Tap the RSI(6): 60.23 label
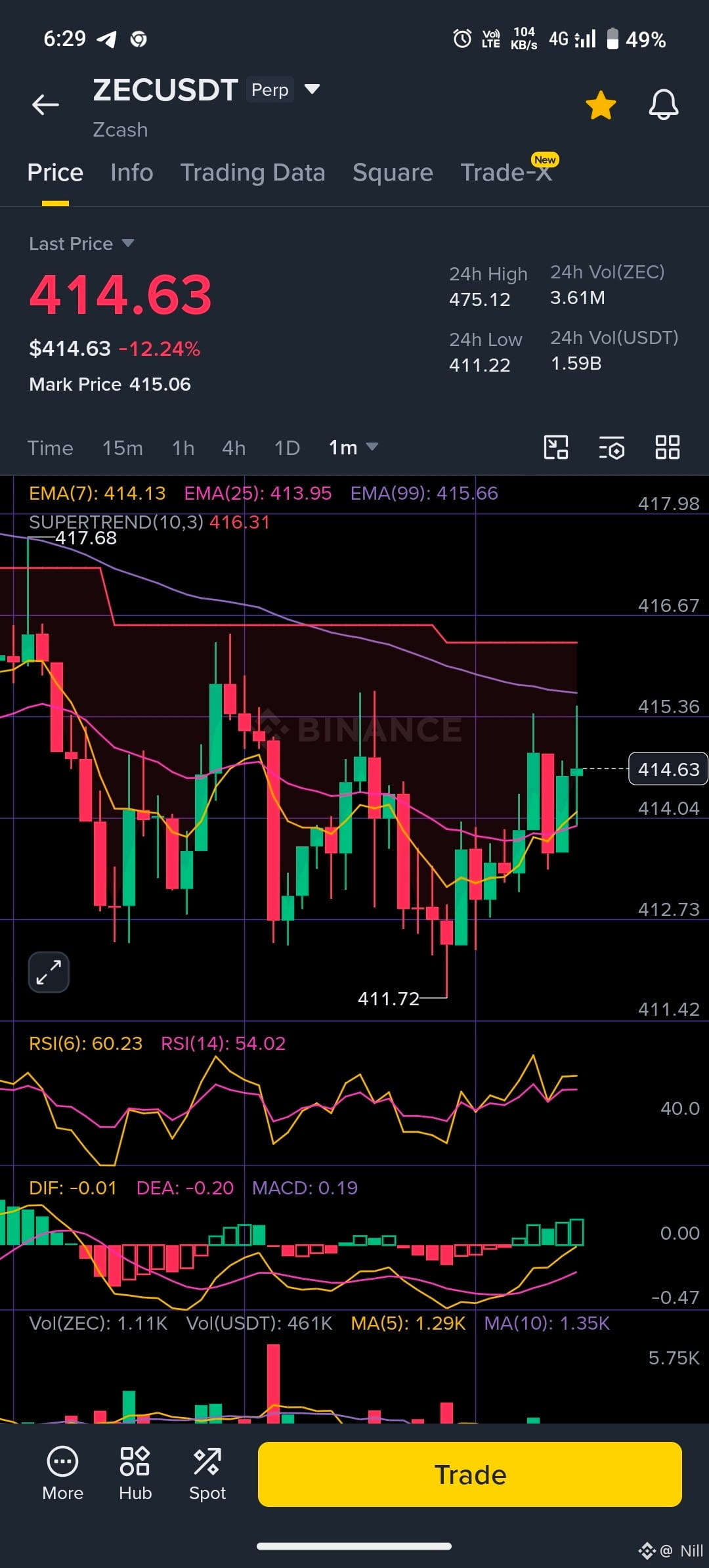The height and width of the screenshot is (1568, 709). pos(85,1043)
